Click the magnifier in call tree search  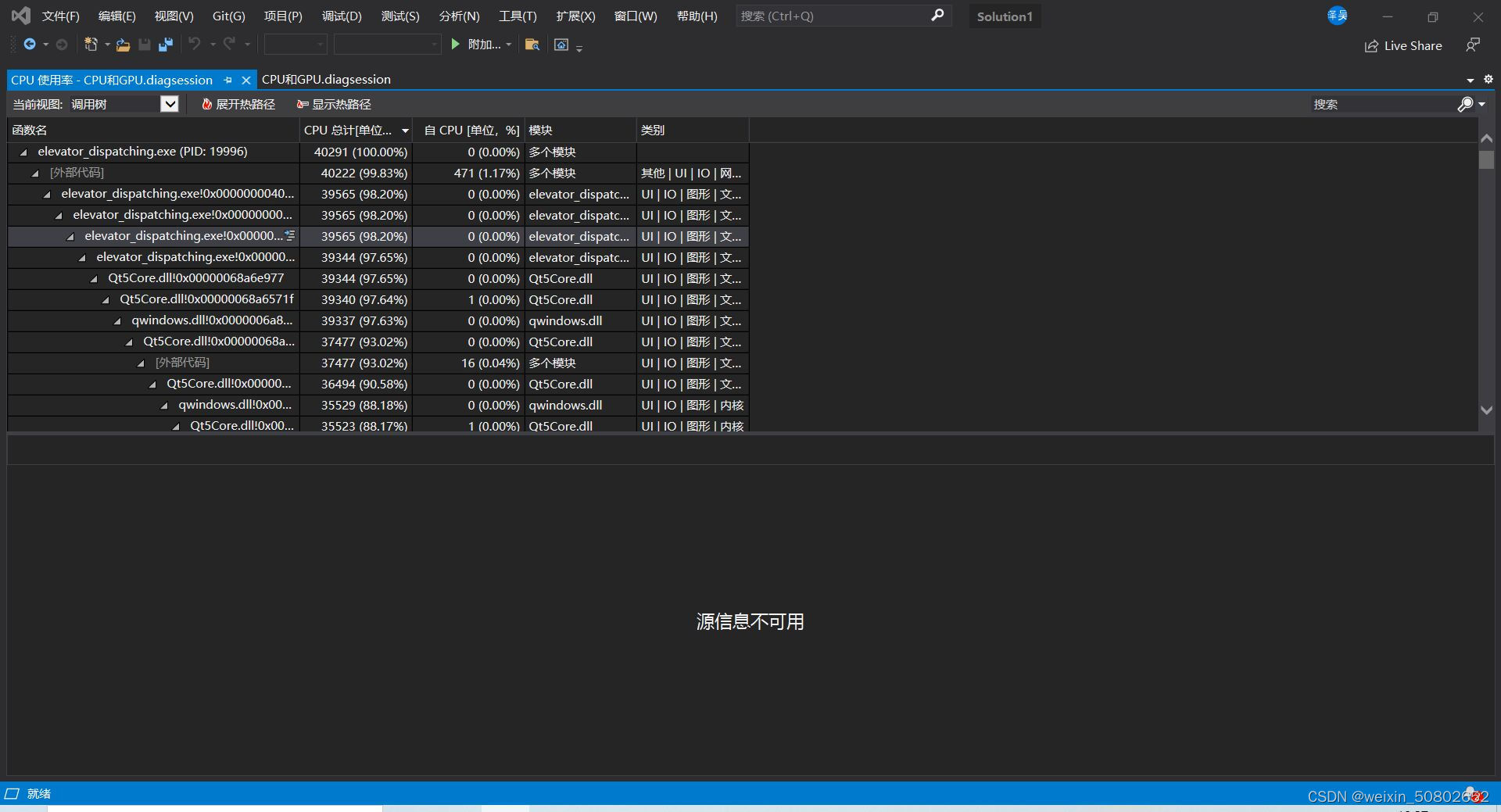tap(1465, 104)
